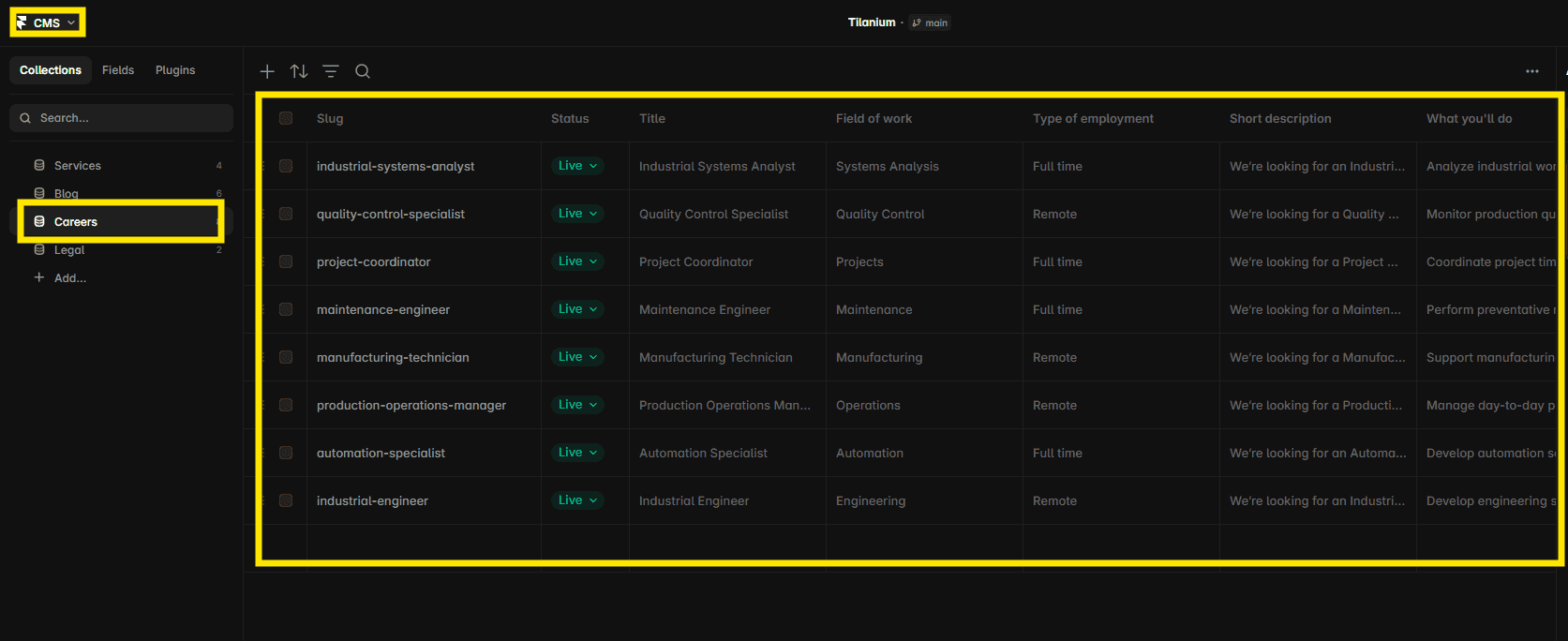Check the industrial-systems-analyst row checkbox
The image size is (1568, 641).
click(x=286, y=166)
